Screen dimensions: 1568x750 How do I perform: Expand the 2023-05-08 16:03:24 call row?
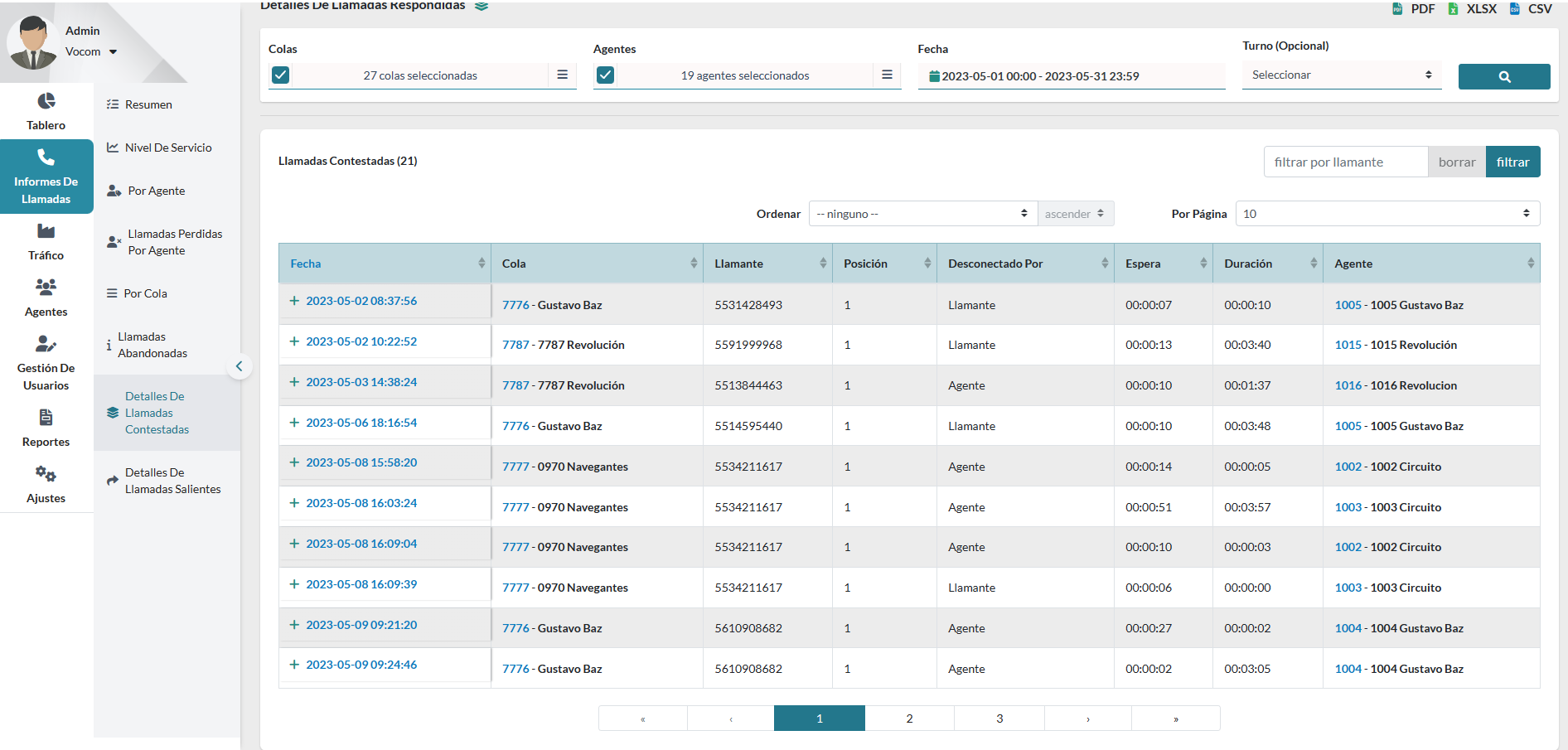pyautogui.click(x=294, y=503)
